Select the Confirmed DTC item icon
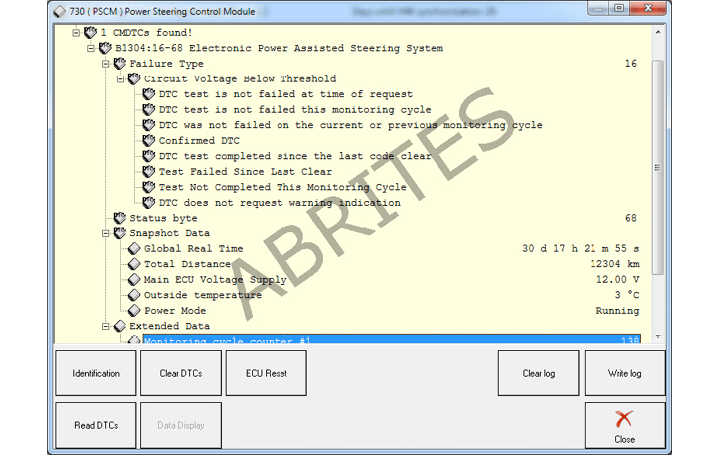719x455 pixels. (150, 141)
